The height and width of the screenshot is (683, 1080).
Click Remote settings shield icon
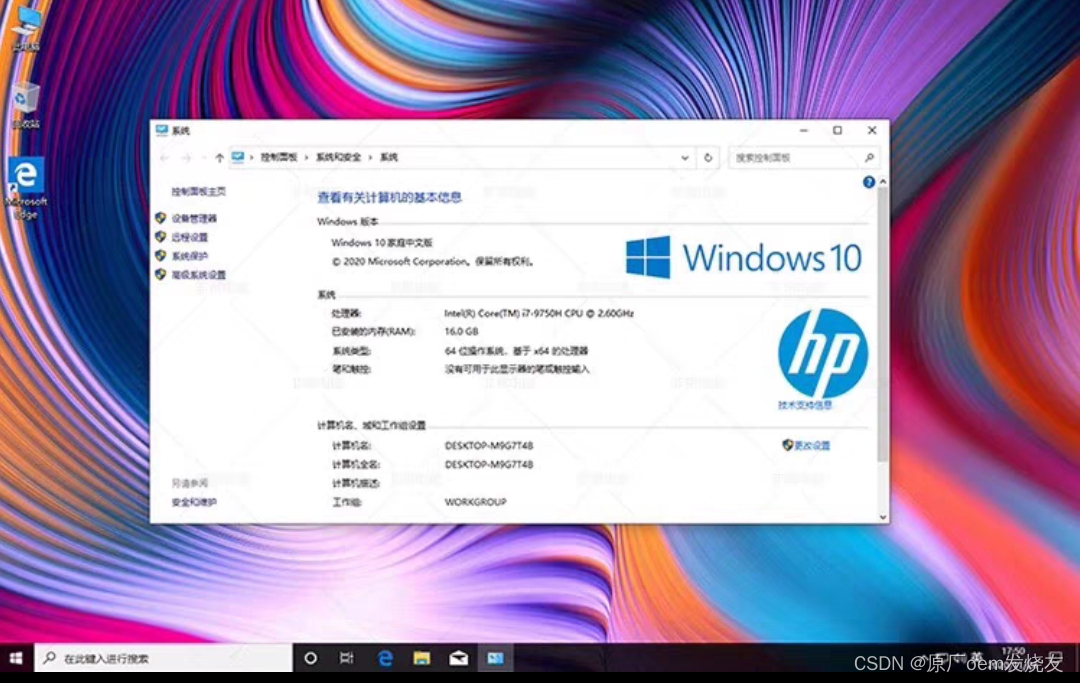[160, 237]
